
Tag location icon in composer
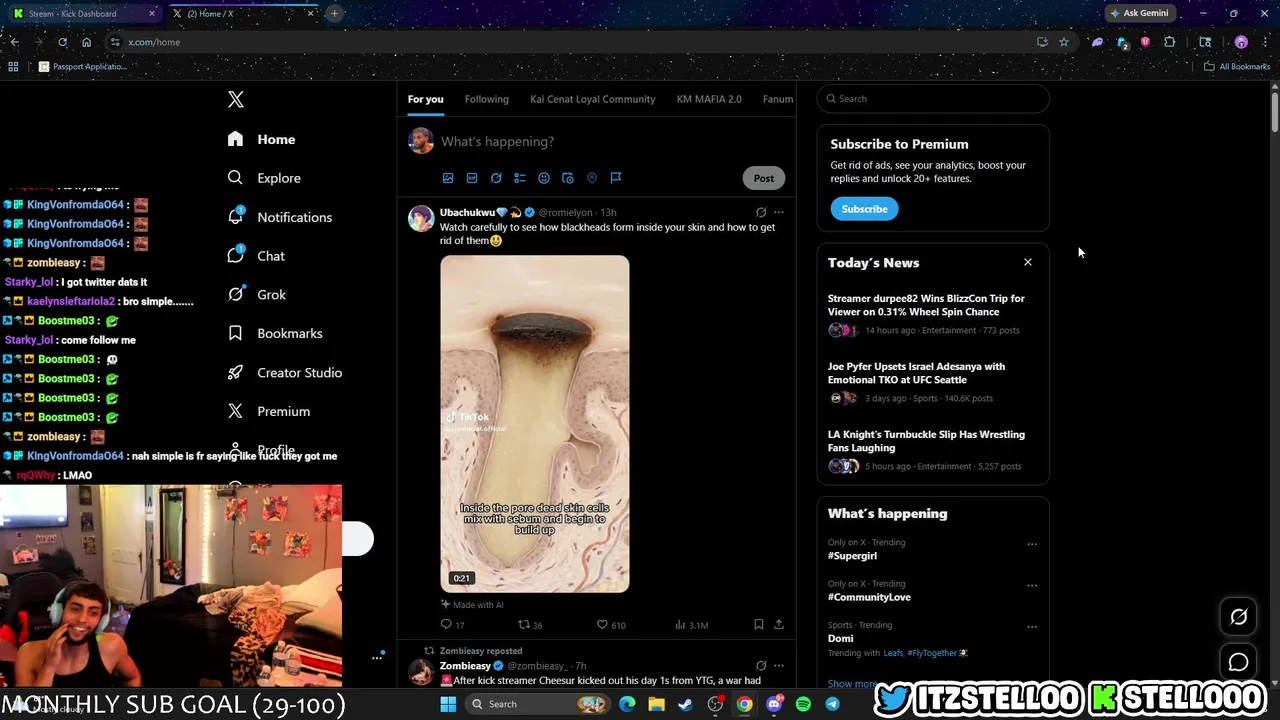[x=592, y=178]
